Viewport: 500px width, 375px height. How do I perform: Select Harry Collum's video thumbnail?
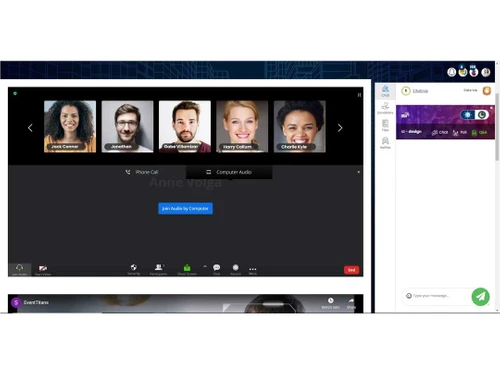point(242,127)
